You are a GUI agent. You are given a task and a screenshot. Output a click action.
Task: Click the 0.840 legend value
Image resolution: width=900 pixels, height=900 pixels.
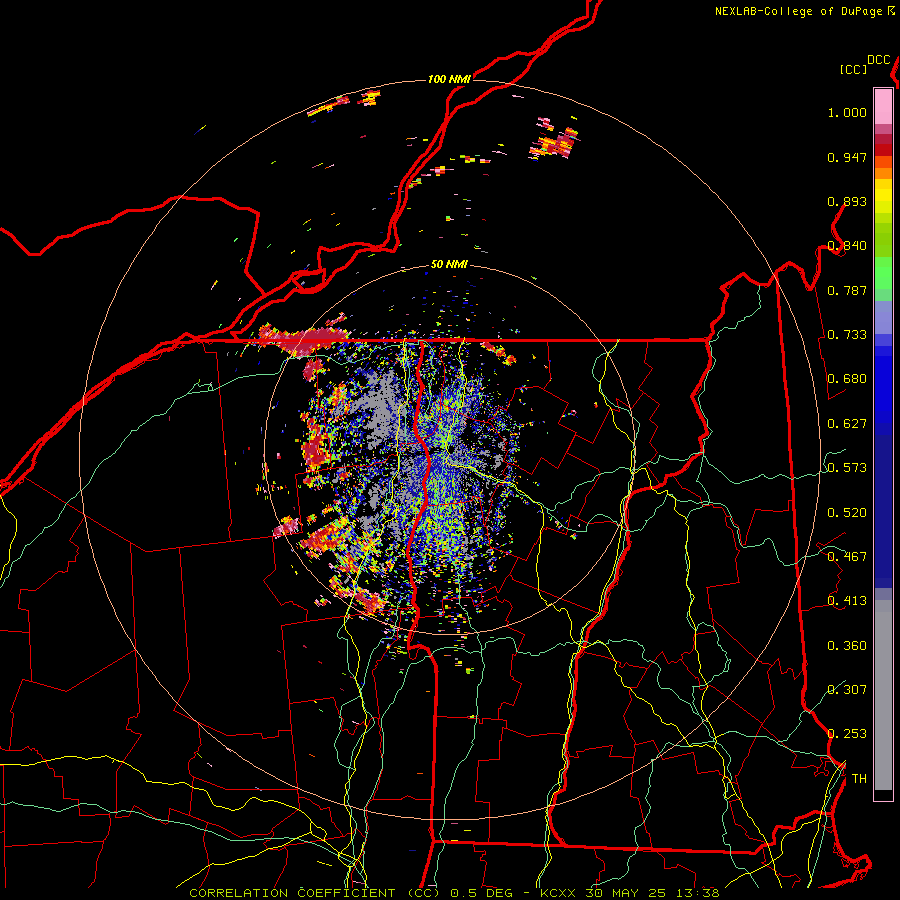pyautogui.click(x=847, y=246)
